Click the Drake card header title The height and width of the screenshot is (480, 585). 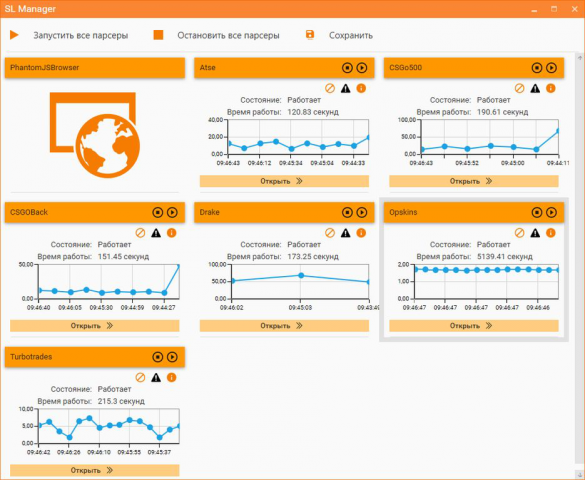coord(210,212)
